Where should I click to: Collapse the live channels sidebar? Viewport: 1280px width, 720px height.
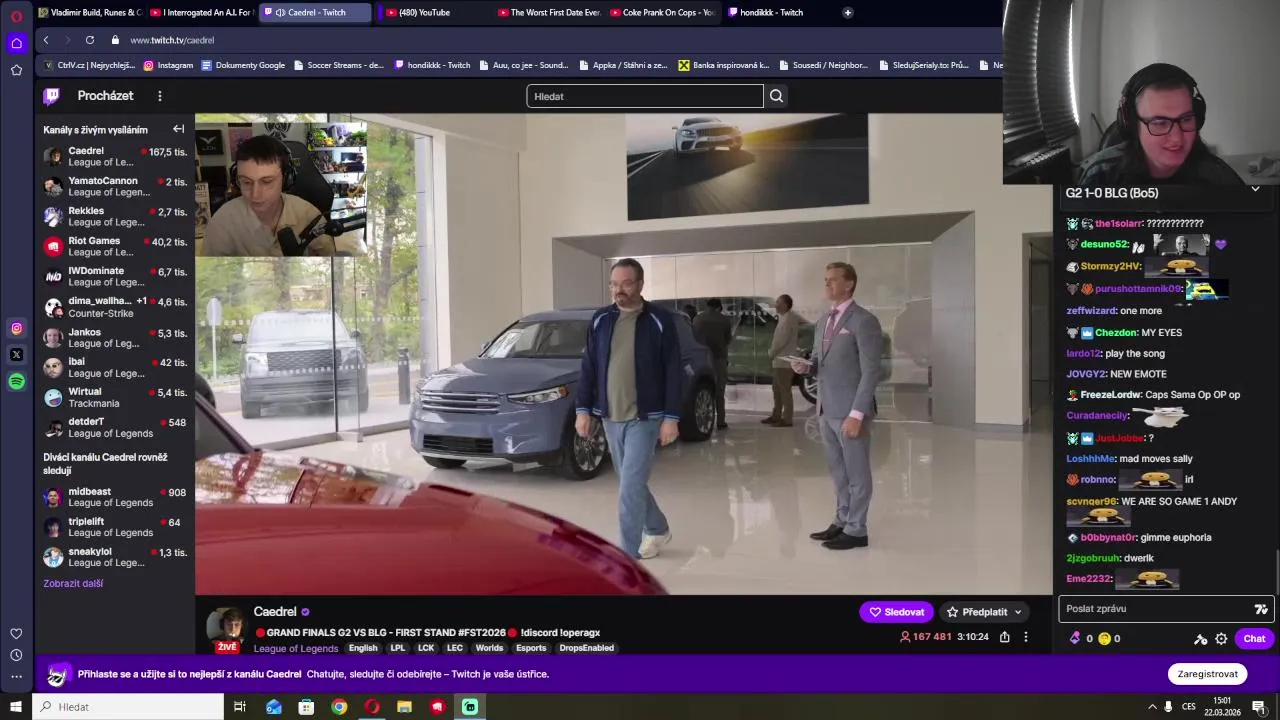[x=178, y=129]
